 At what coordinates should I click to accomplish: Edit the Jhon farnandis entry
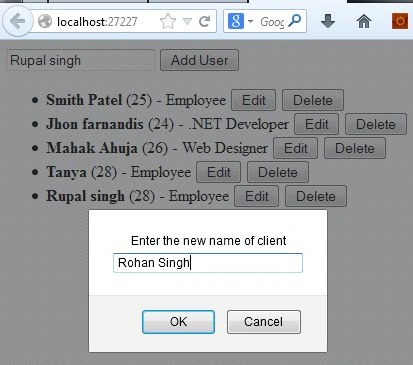point(317,124)
